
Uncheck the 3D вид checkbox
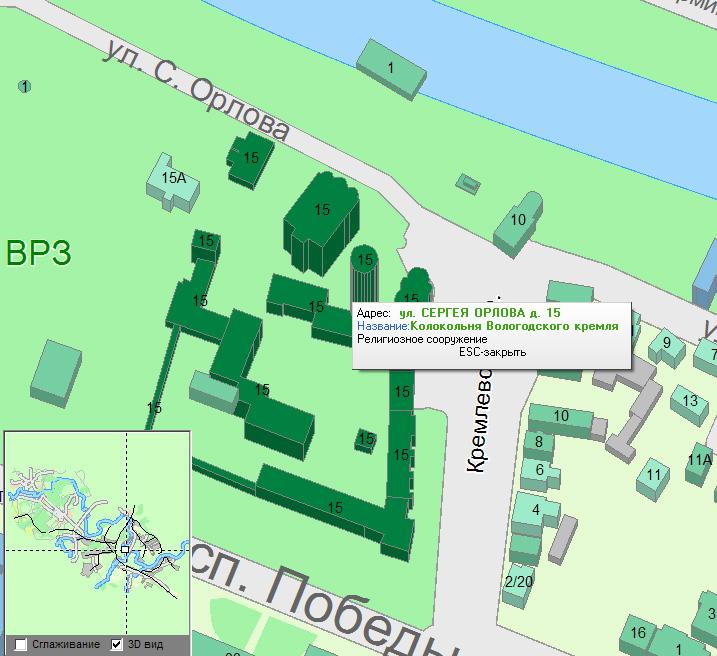[117, 644]
